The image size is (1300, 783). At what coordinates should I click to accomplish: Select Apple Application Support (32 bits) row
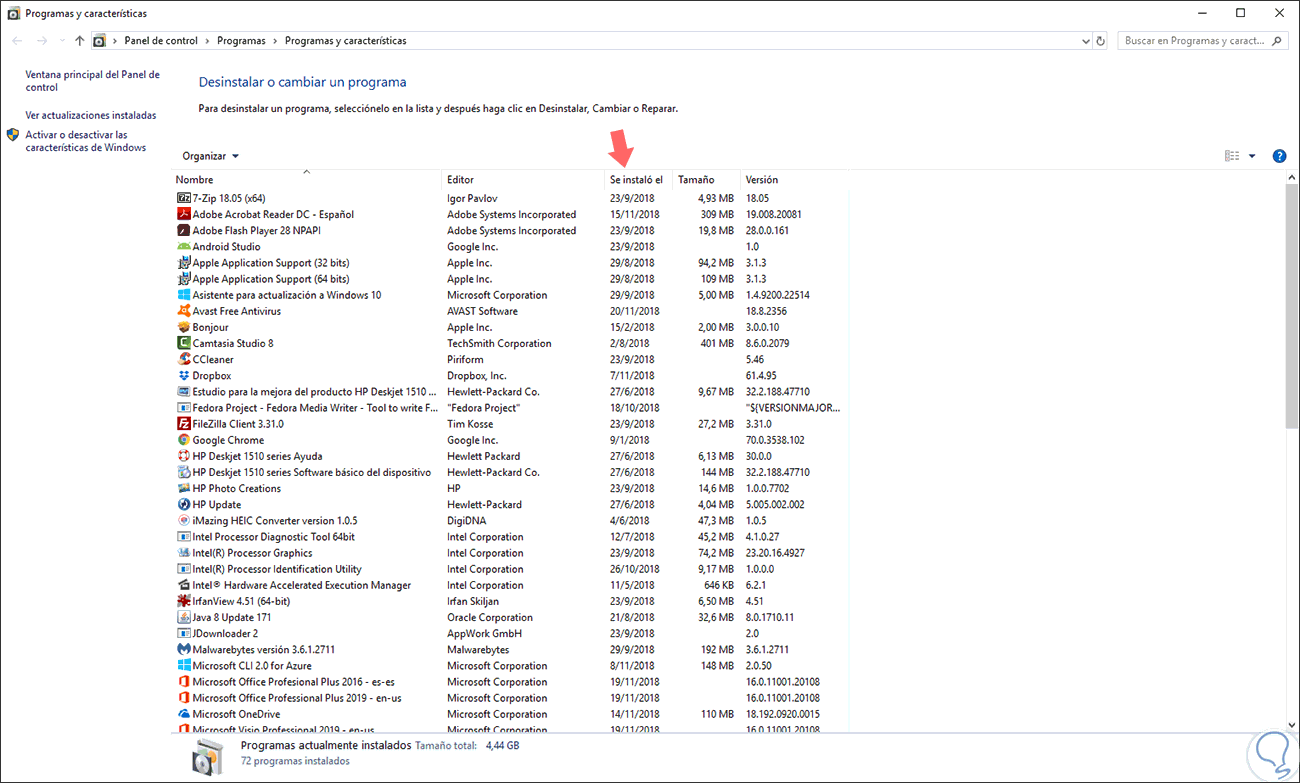(510, 263)
